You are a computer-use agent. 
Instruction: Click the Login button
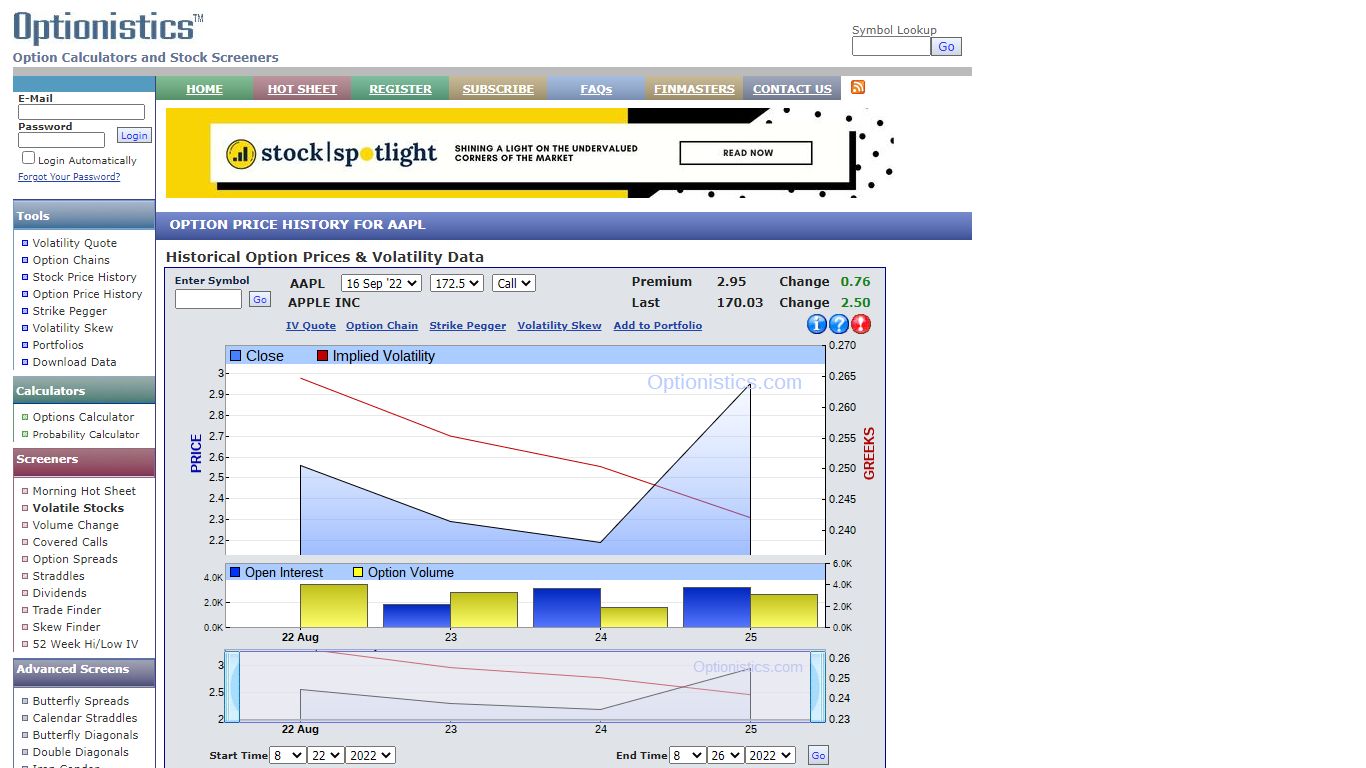coord(134,136)
